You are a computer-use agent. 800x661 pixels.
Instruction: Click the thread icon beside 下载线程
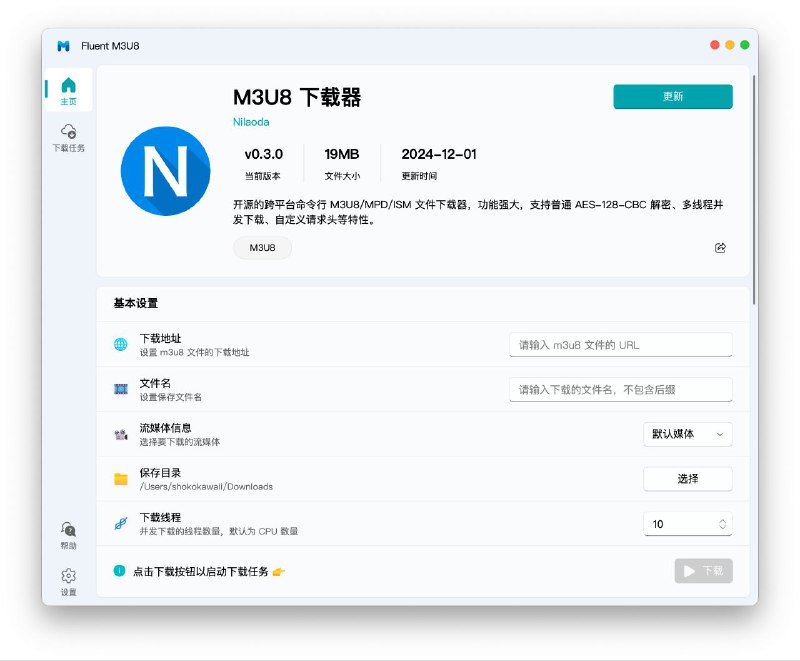[121, 523]
